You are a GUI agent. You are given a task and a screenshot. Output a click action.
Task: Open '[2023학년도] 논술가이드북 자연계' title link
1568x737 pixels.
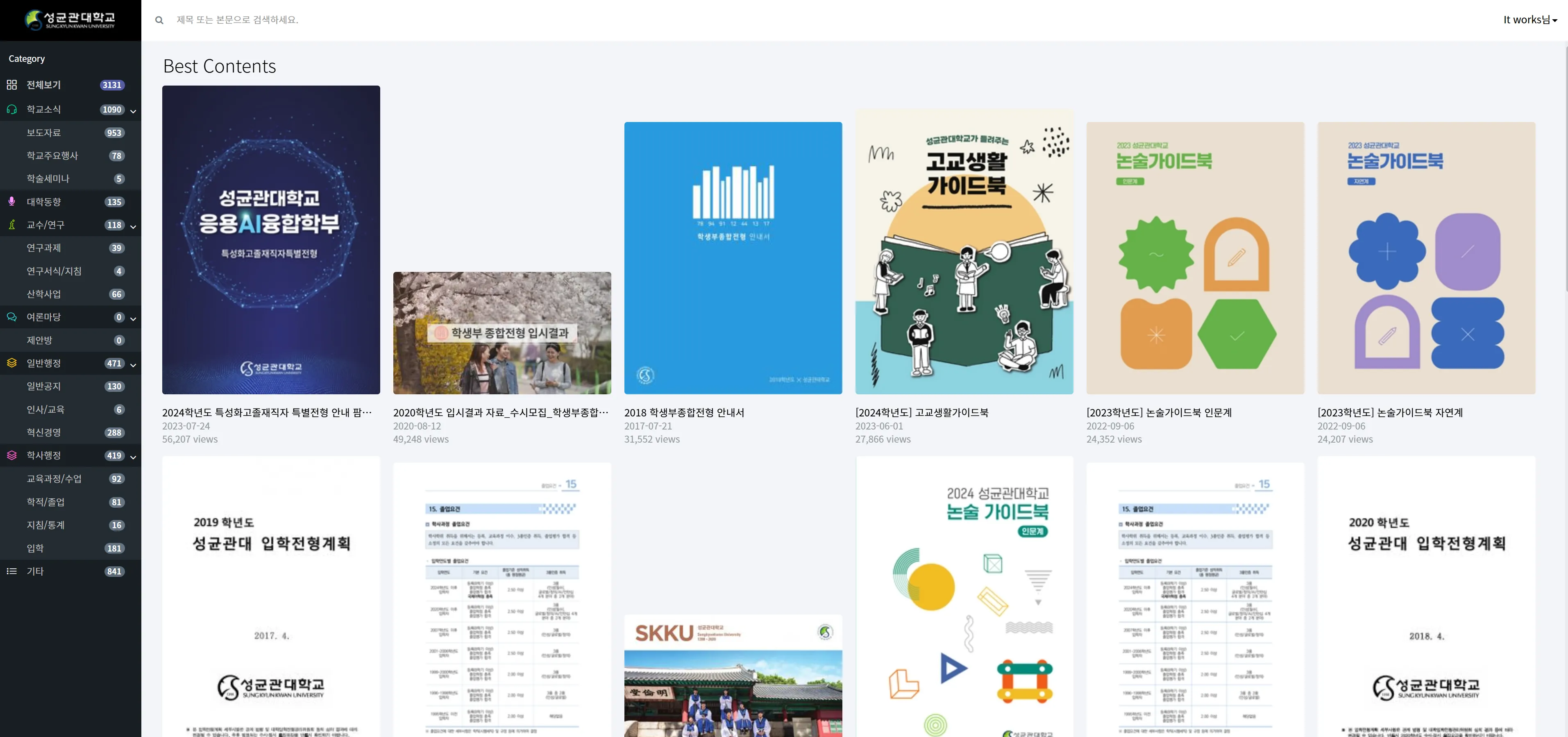1390,412
